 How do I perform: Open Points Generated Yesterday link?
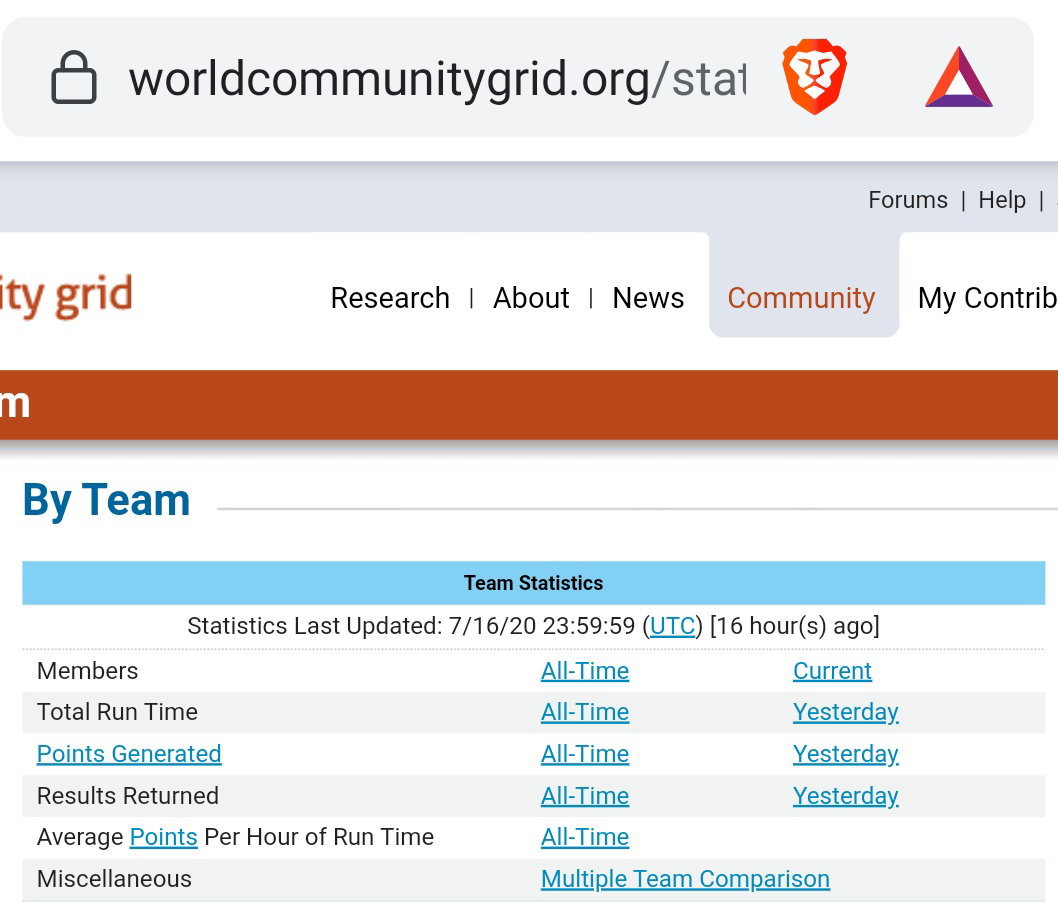pos(845,754)
